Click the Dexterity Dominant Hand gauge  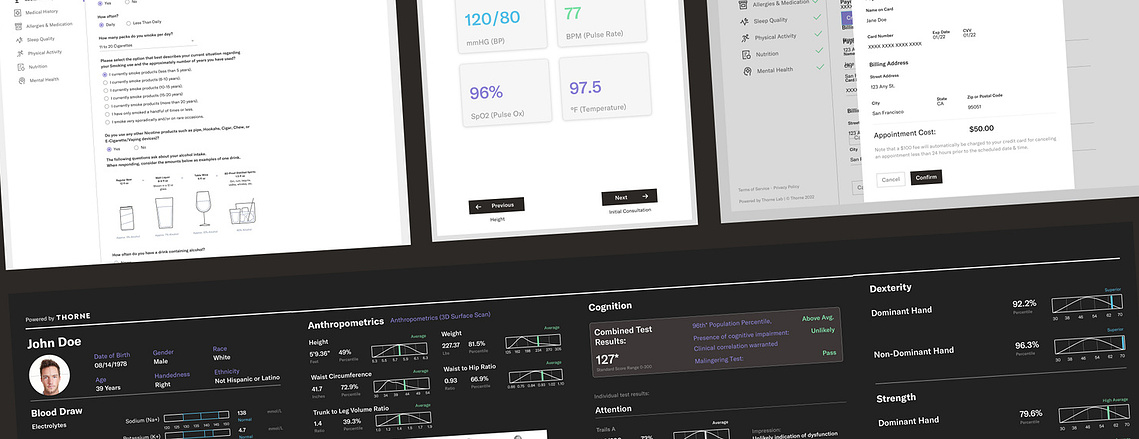point(1087,306)
